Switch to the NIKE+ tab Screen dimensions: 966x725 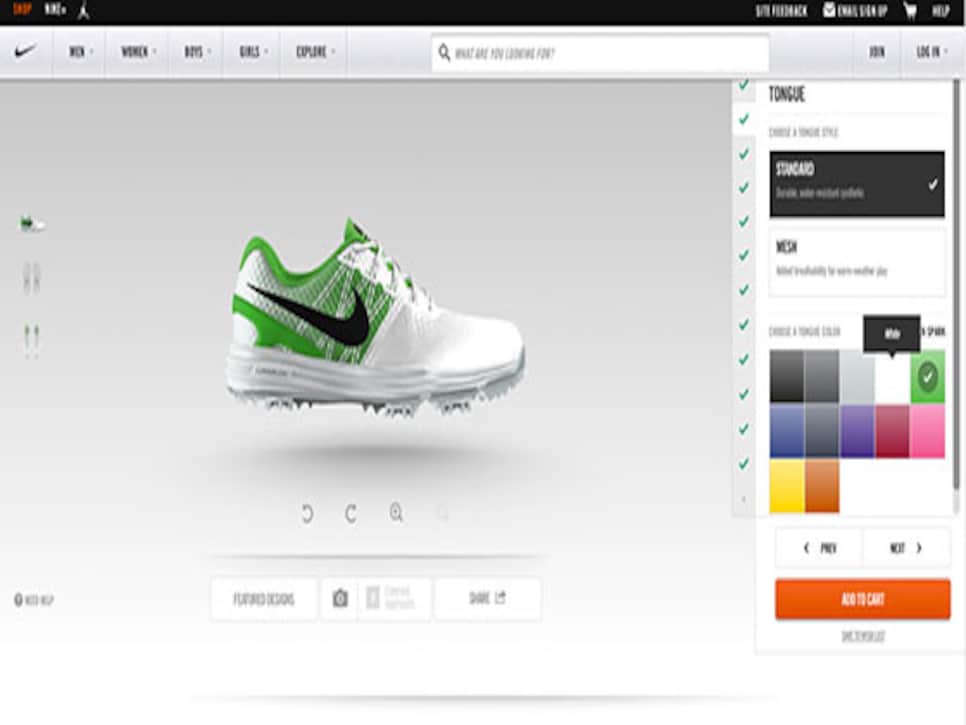(55, 9)
